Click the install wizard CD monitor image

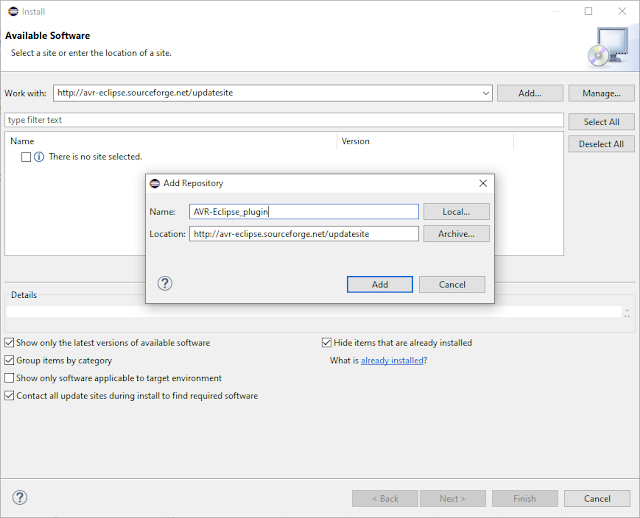pos(608,47)
